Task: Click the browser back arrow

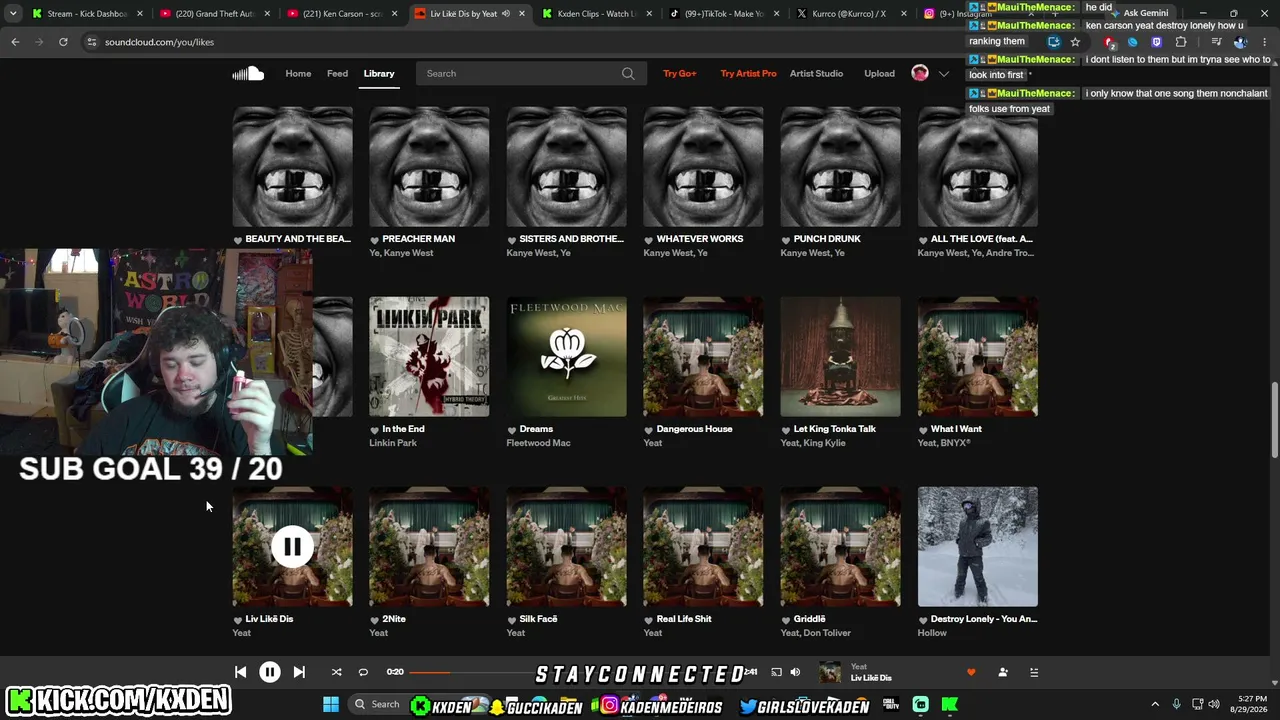Action: (15, 42)
